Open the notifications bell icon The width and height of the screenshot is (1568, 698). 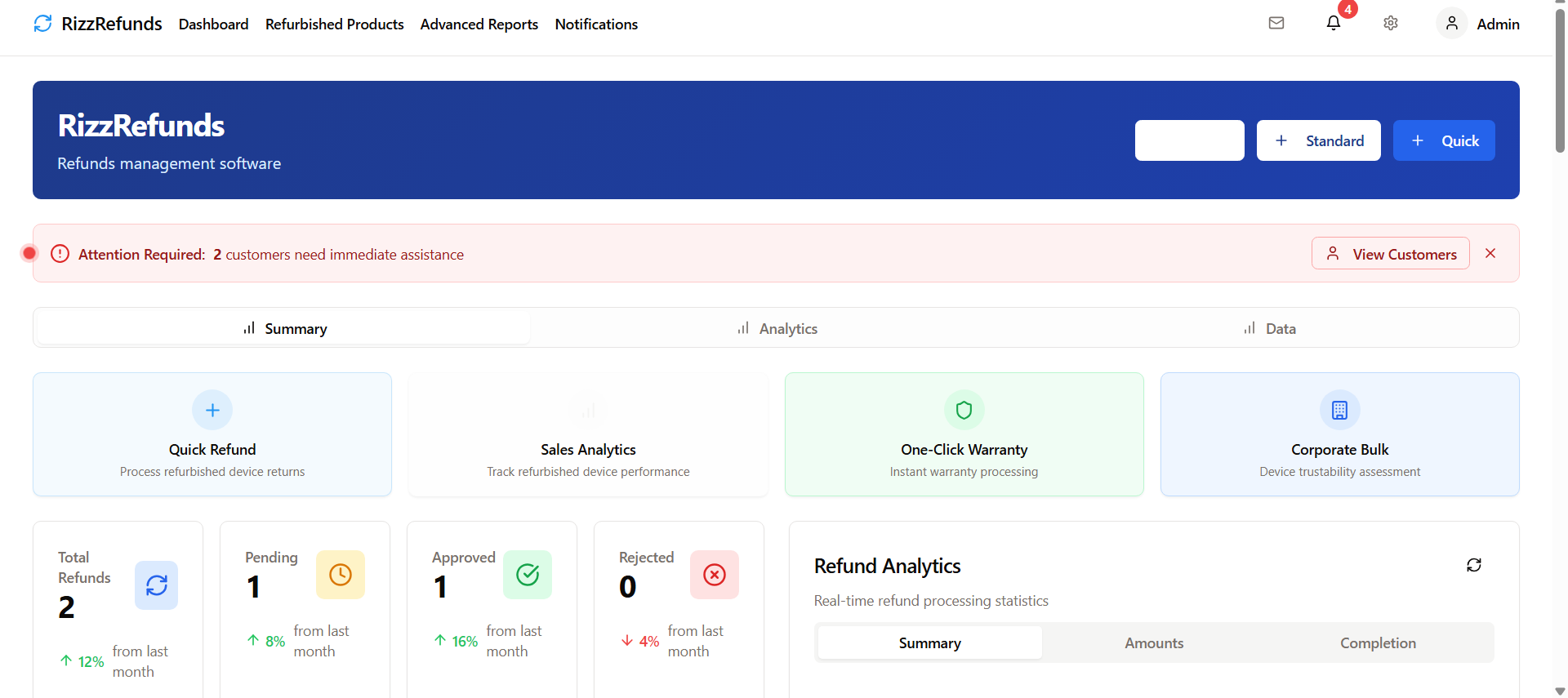[x=1334, y=24]
